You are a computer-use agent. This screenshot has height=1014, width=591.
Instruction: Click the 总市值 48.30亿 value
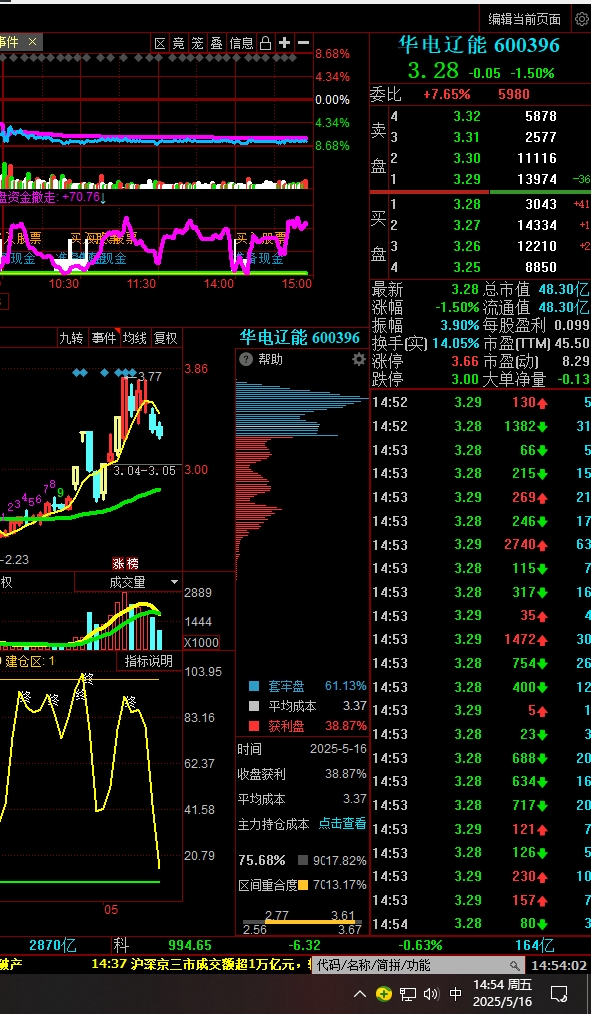[563, 289]
